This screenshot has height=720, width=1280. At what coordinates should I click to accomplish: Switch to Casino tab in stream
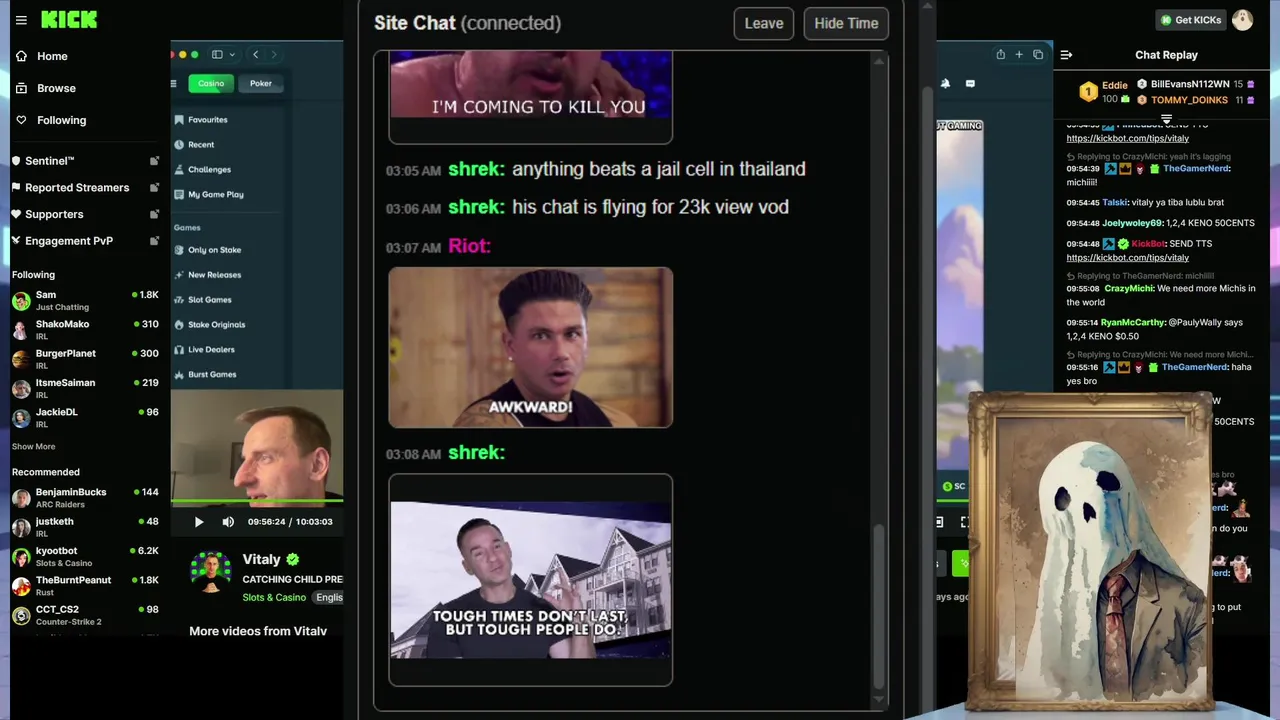tap(211, 83)
